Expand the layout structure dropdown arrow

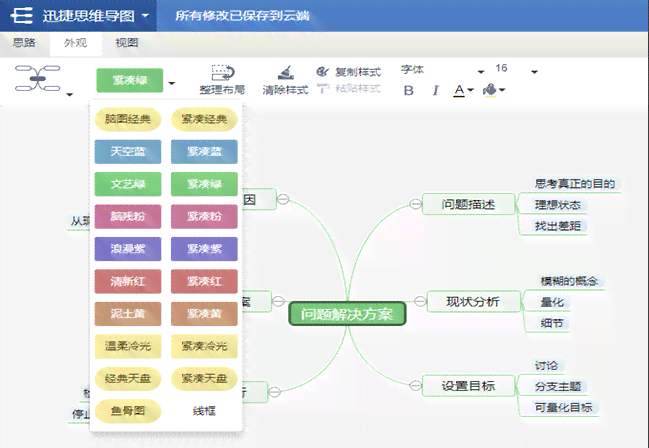click(70, 94)
